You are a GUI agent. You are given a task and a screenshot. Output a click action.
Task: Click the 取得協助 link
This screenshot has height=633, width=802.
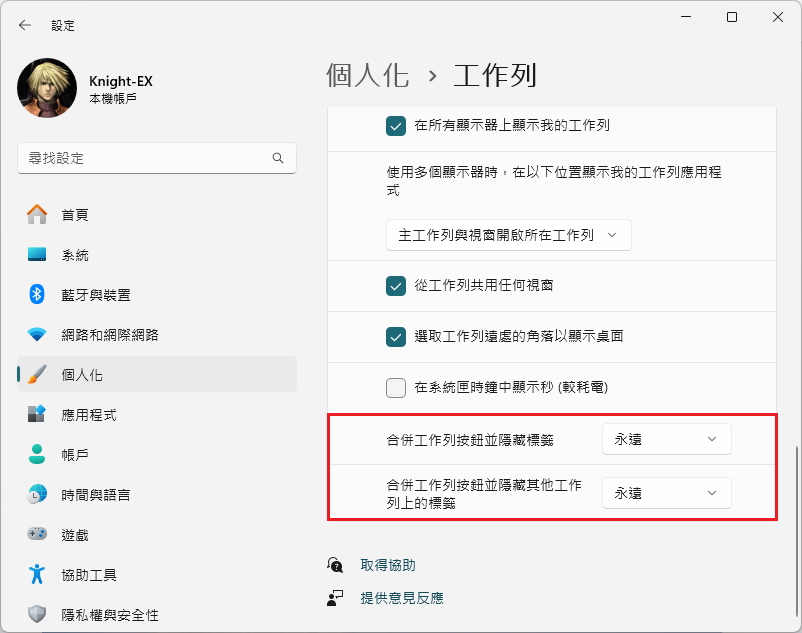click(388, 565)
